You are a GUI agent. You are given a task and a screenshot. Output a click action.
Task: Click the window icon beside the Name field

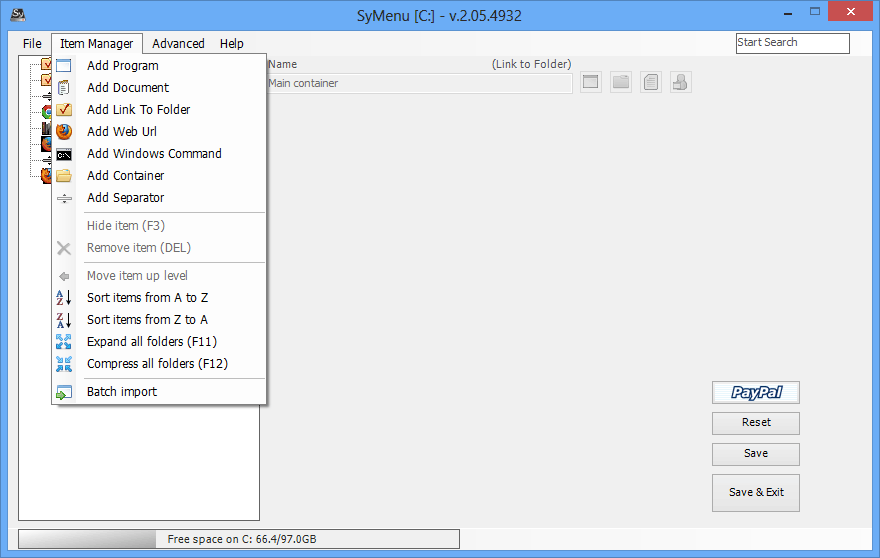coord(591,83)
